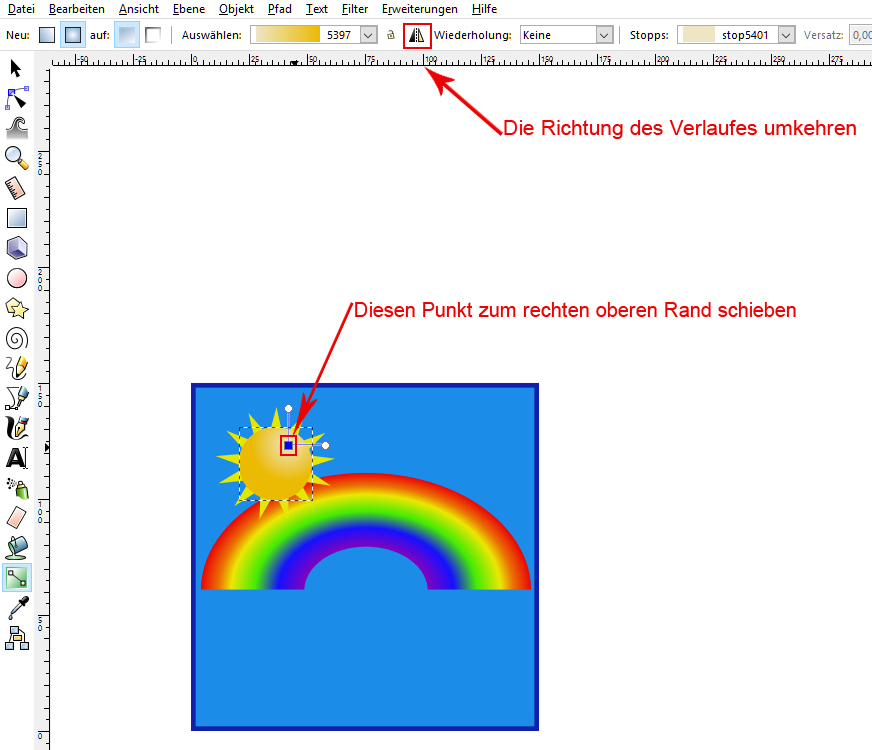This screenshot has width=872, height=750.
Task: Click the right white gradient radius handle
Action: pyautogui.click(x=326, y=445)
